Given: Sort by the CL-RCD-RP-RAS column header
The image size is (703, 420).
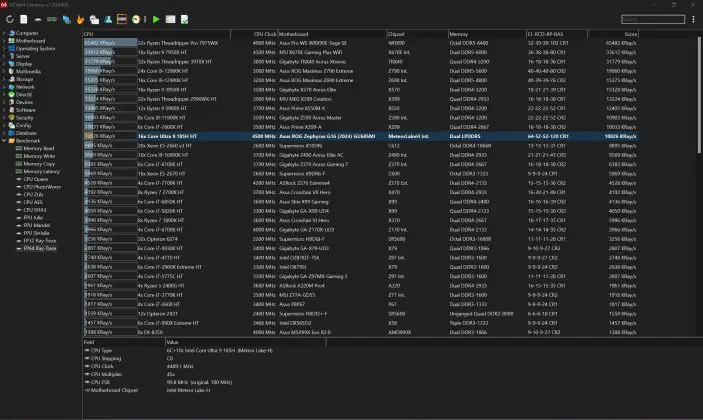Looking at the screenshot, I should (x=557, y=34).
